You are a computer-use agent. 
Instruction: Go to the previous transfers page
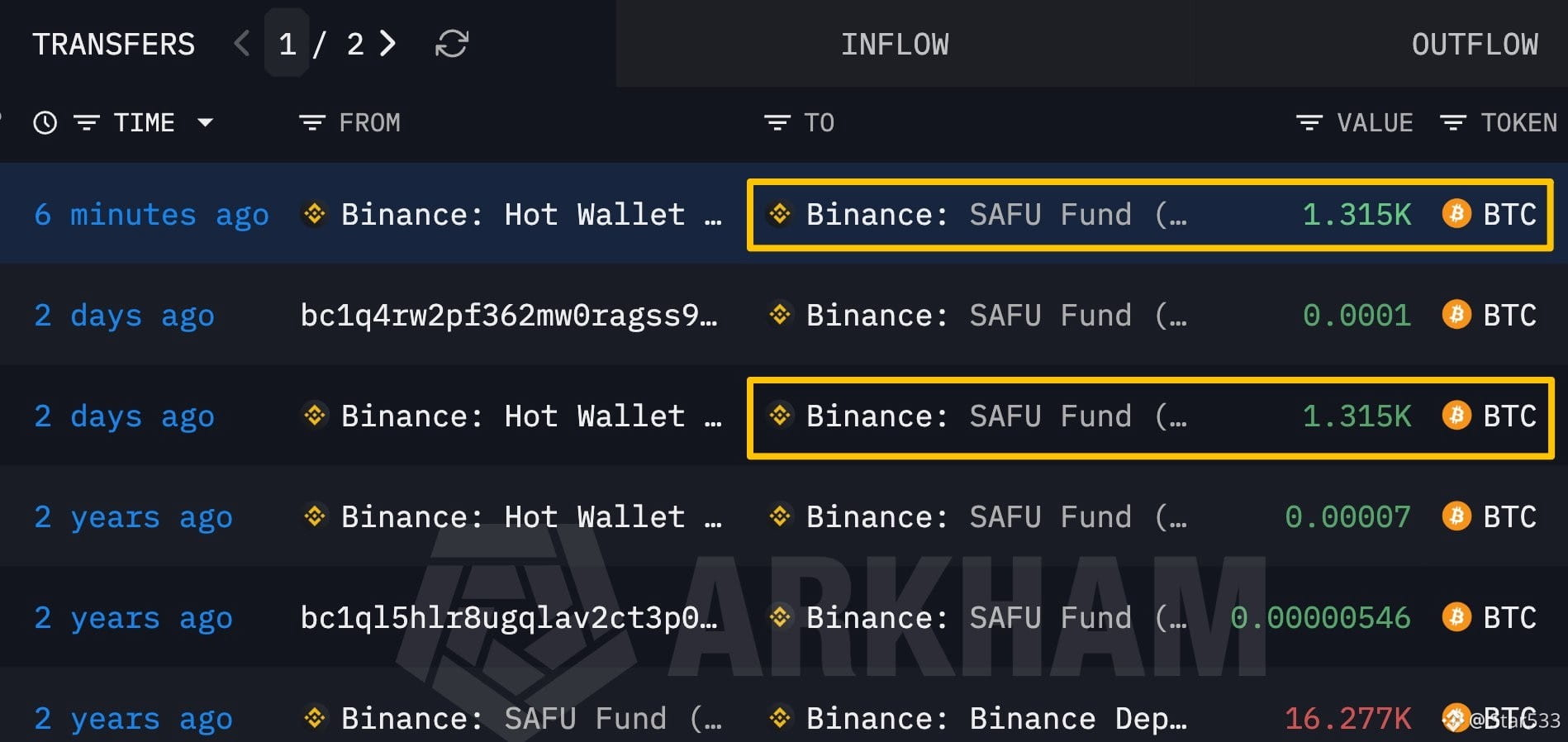pos(241,44)
